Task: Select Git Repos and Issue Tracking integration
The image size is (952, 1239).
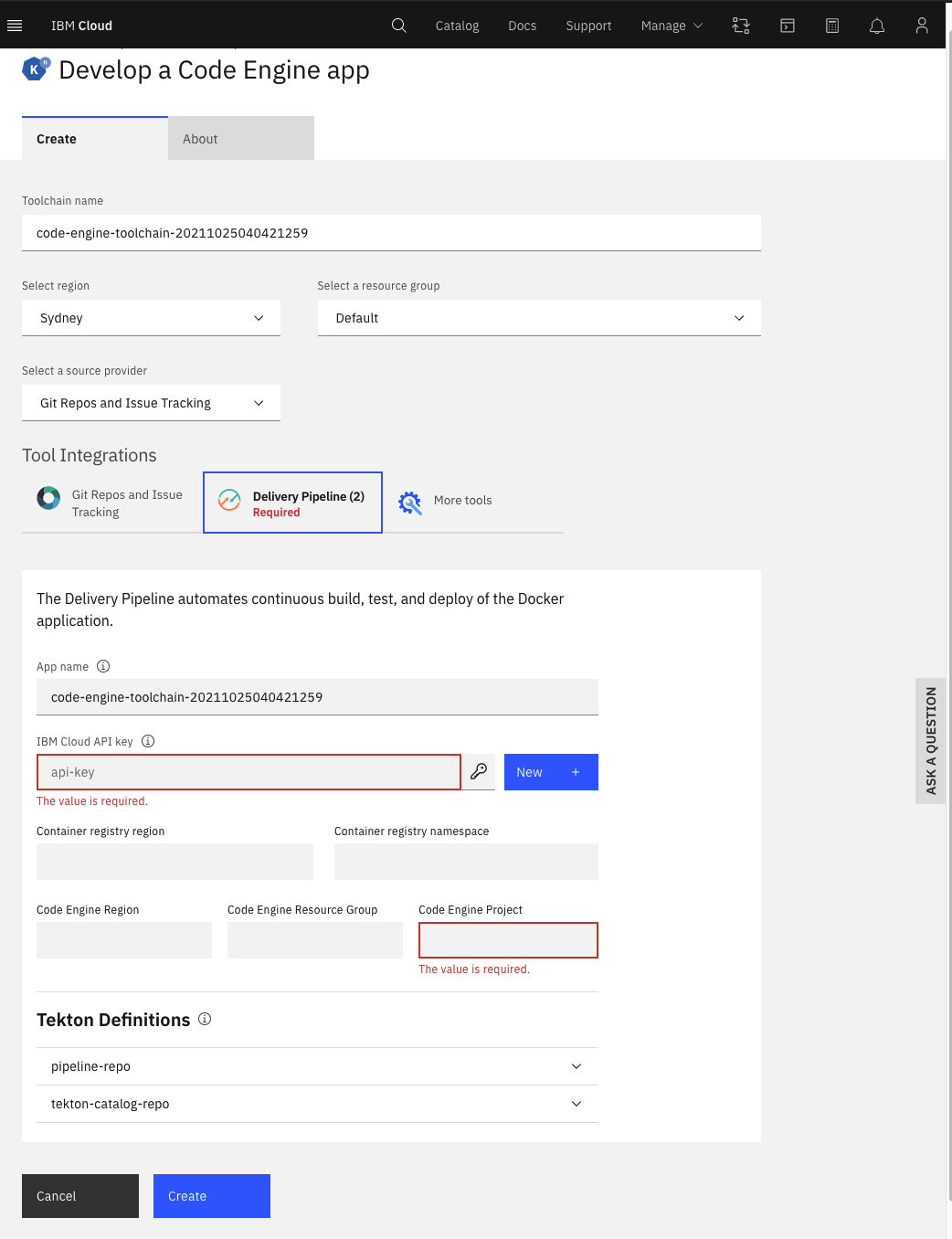Action: coord(111,503)
